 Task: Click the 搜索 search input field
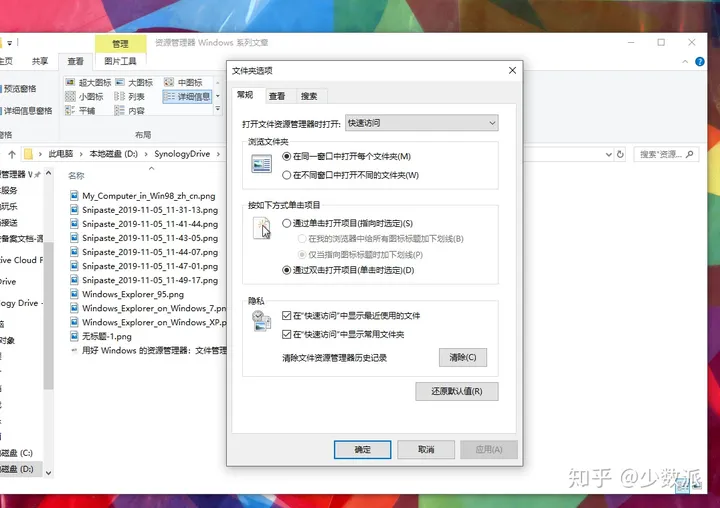[666, 154]
